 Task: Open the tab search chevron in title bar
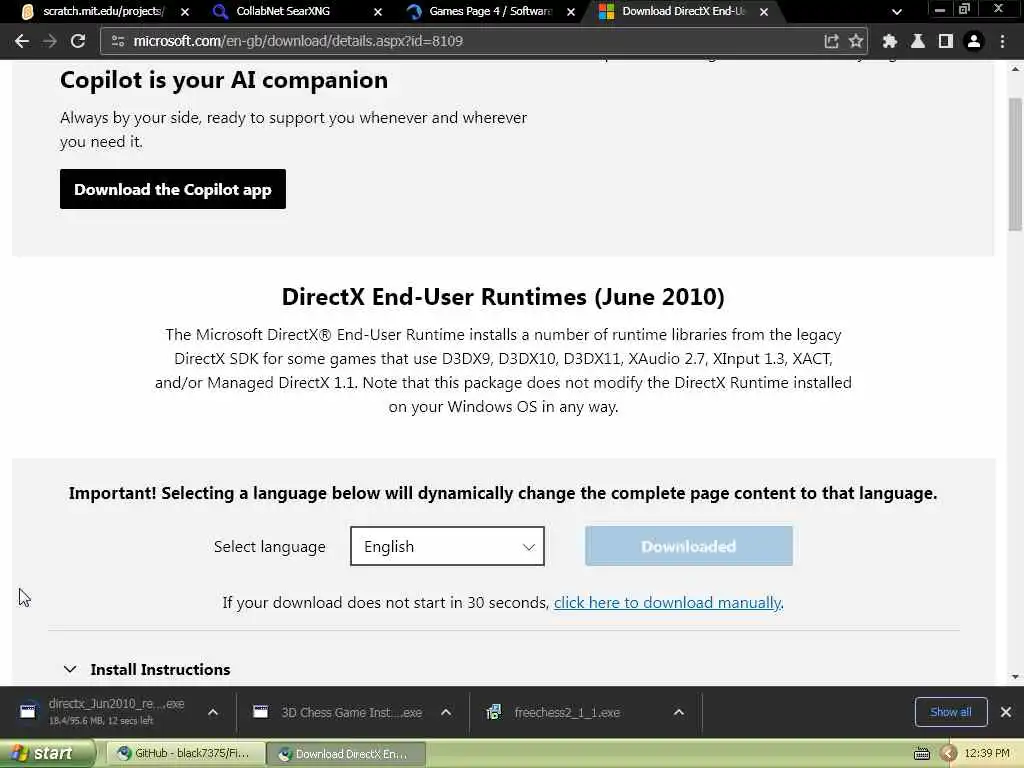(x=897, y=12)
